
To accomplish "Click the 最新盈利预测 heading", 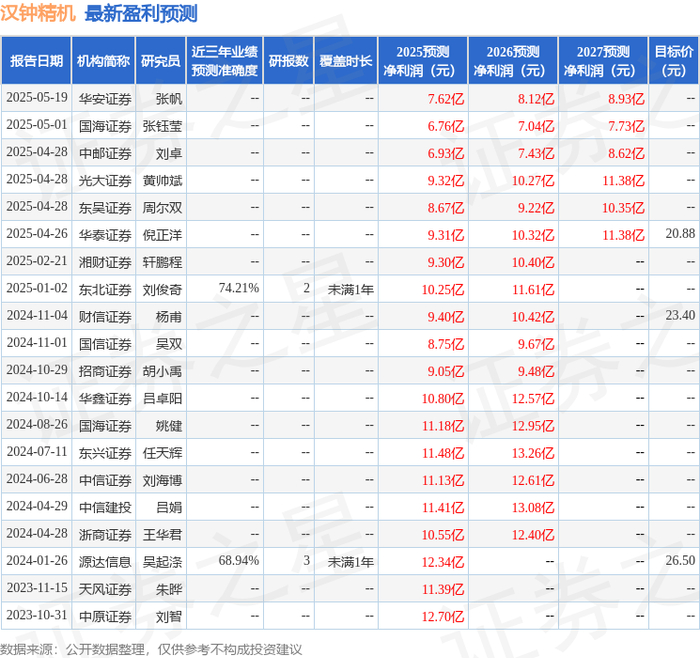I will [141, 13].
